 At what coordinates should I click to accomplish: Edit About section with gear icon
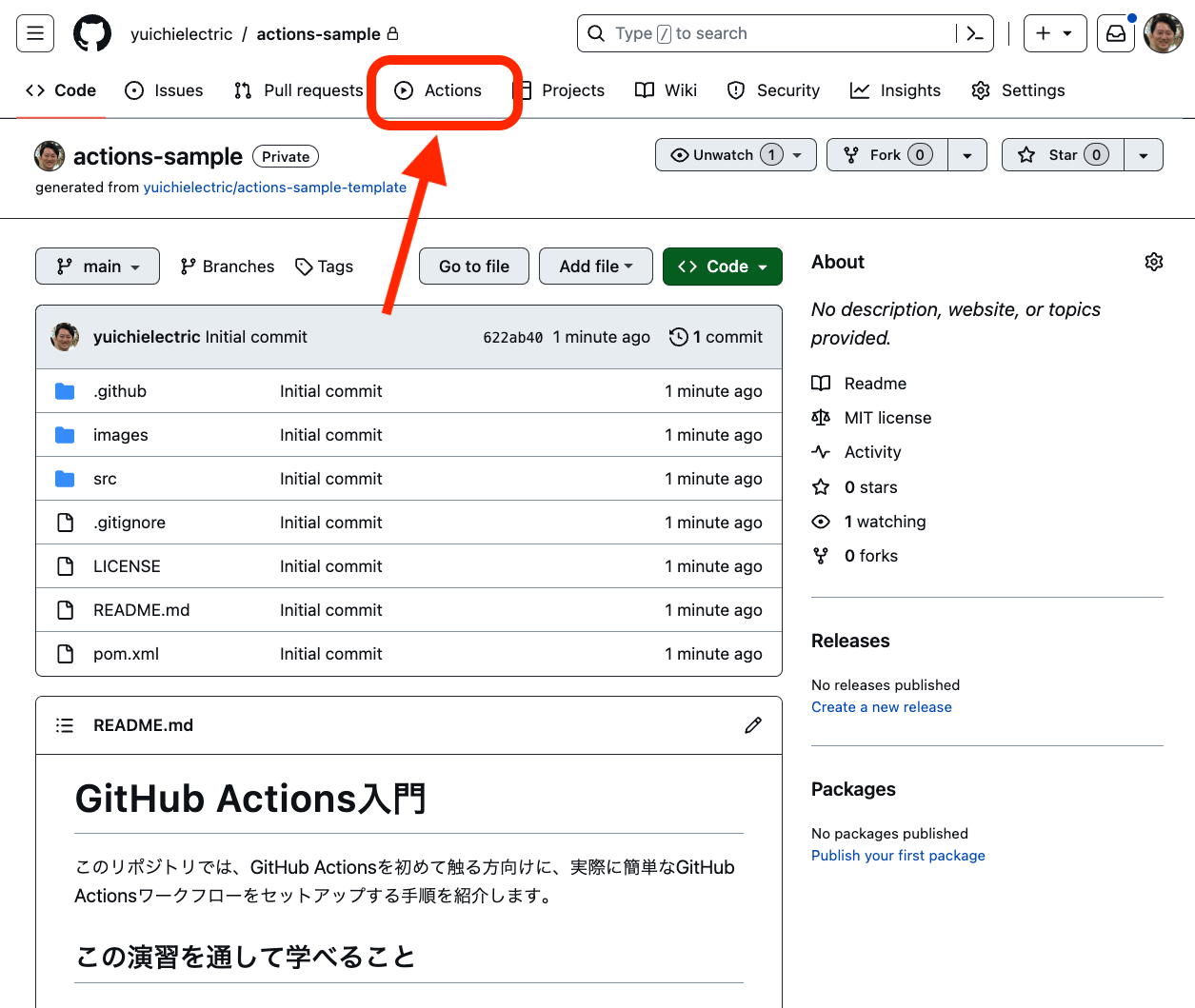(1154, 262)
